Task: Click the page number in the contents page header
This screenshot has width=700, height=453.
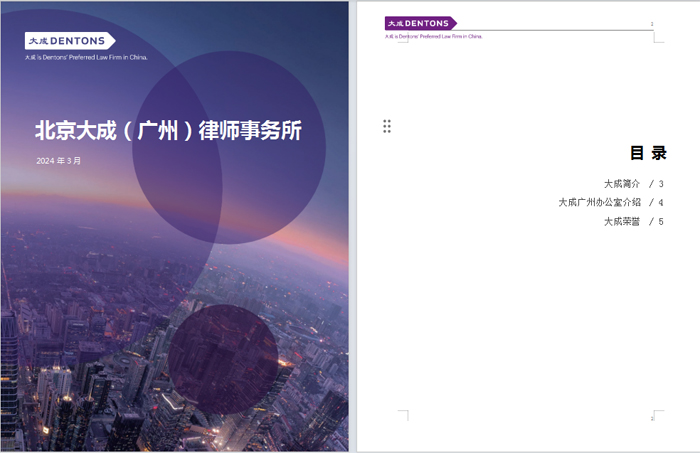Action: (x=652, y=24)
